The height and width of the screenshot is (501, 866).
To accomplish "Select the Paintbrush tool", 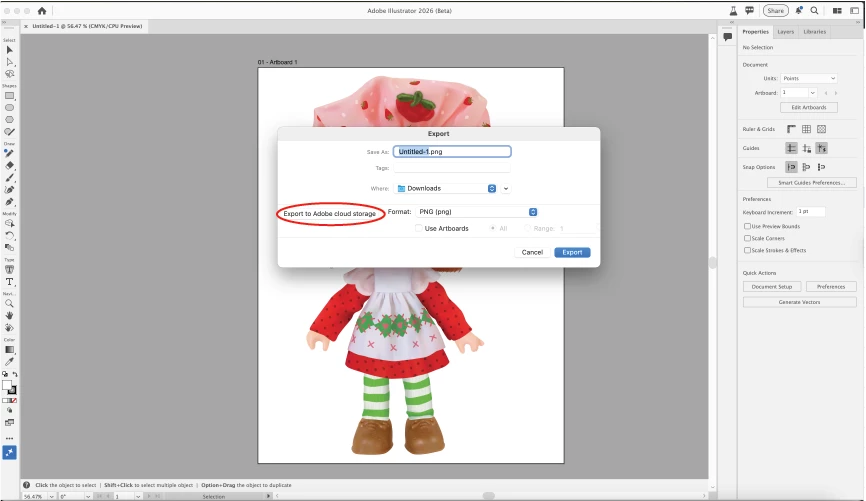I will coord(9,177).
